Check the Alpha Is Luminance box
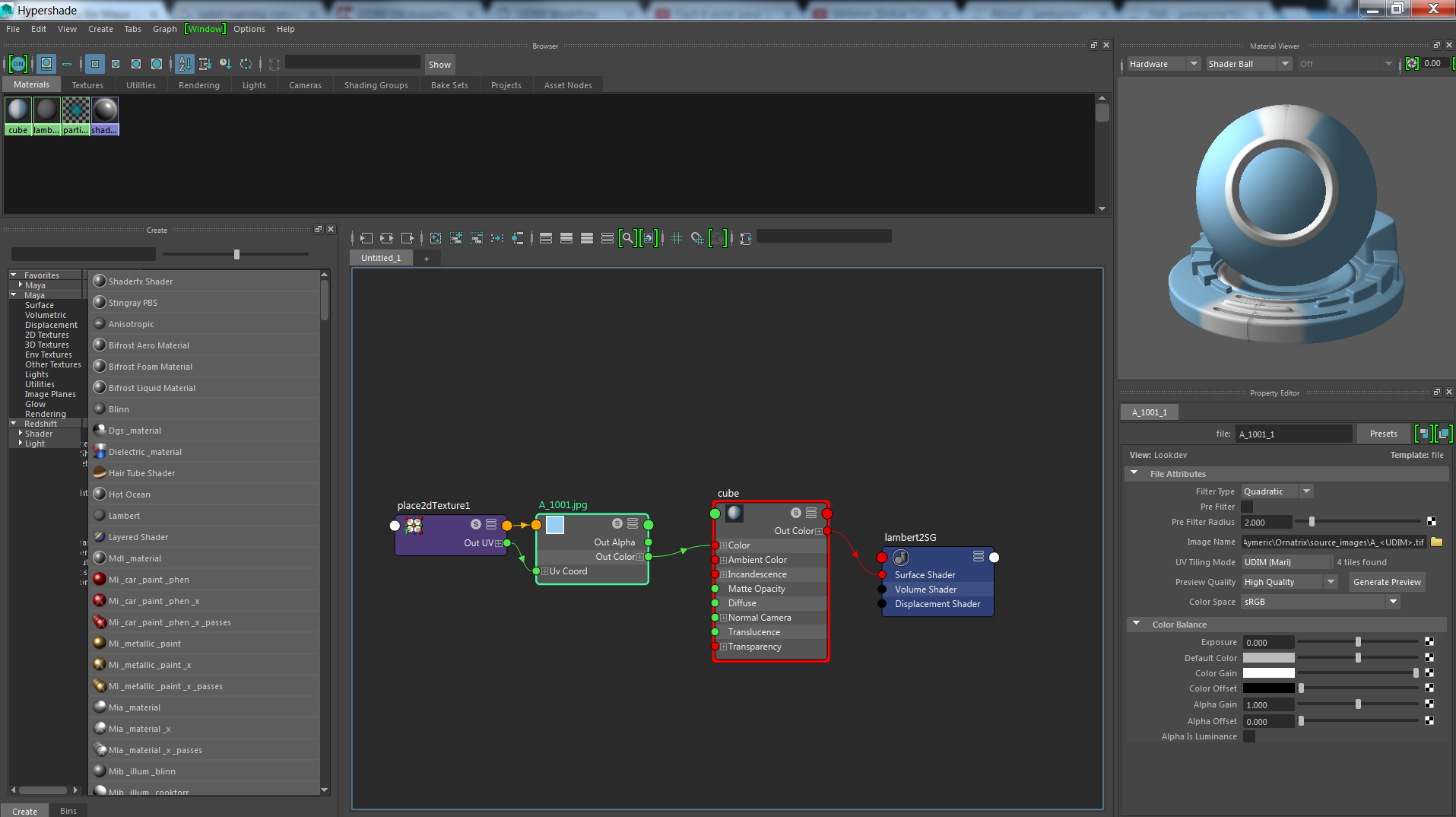This screenshot has width=1456, height=817. click(x=1248, y=736)
